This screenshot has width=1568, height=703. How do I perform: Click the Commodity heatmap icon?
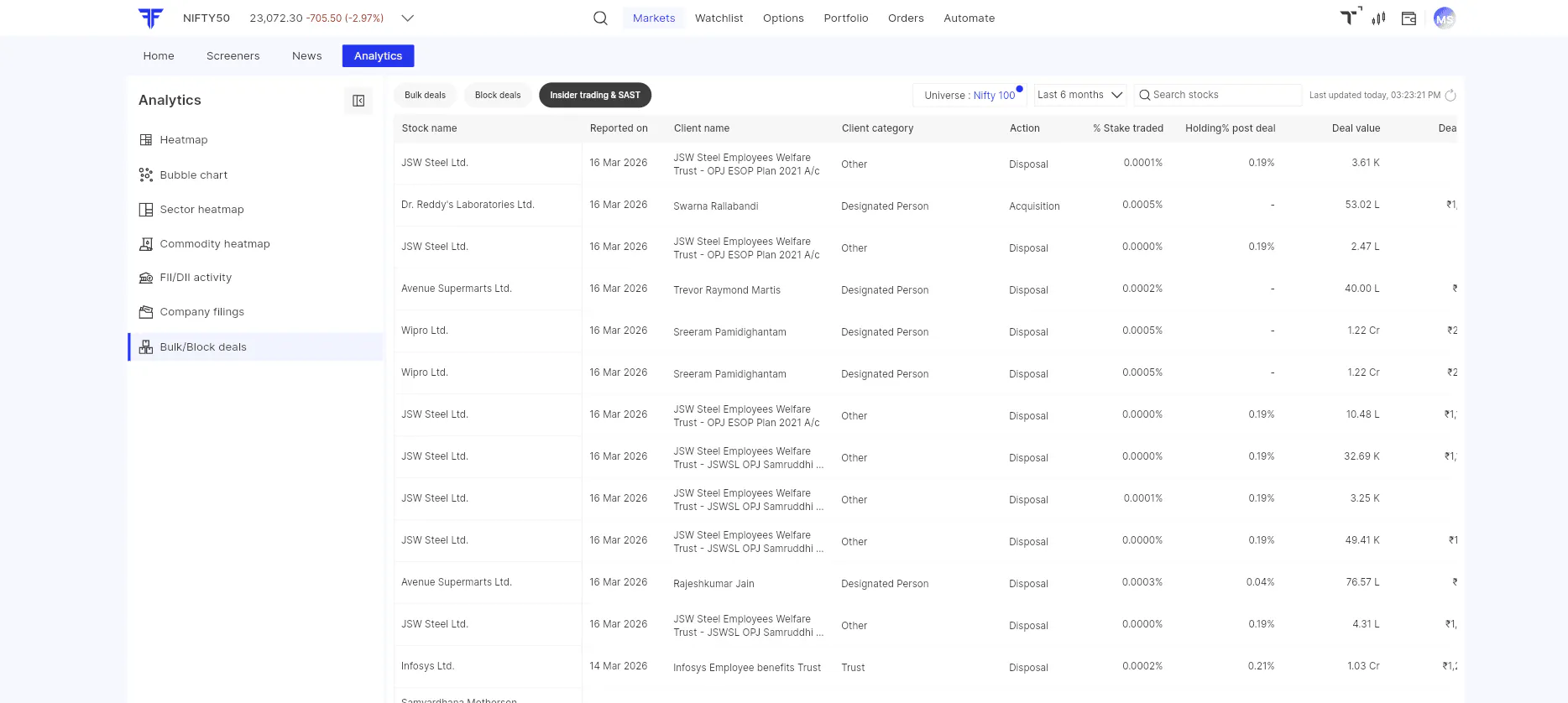coord(146,244)
